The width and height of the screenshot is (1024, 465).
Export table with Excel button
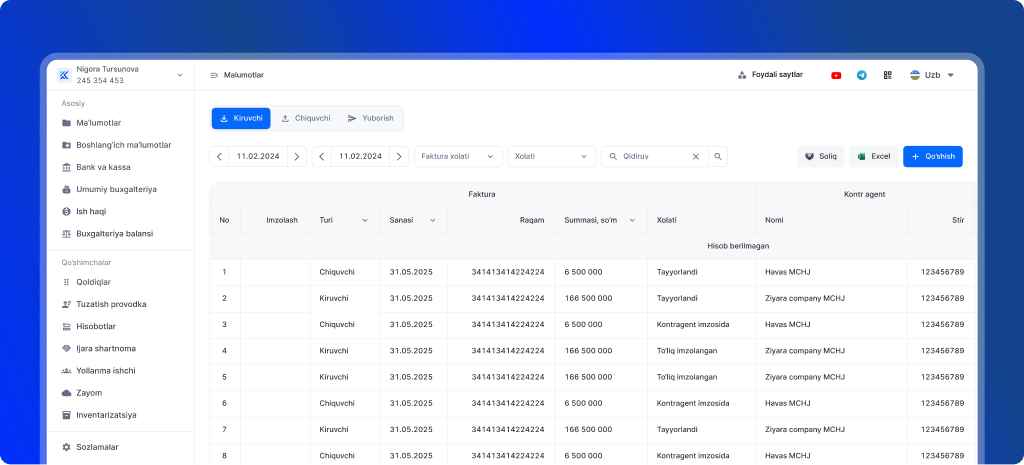coord(874,157)
